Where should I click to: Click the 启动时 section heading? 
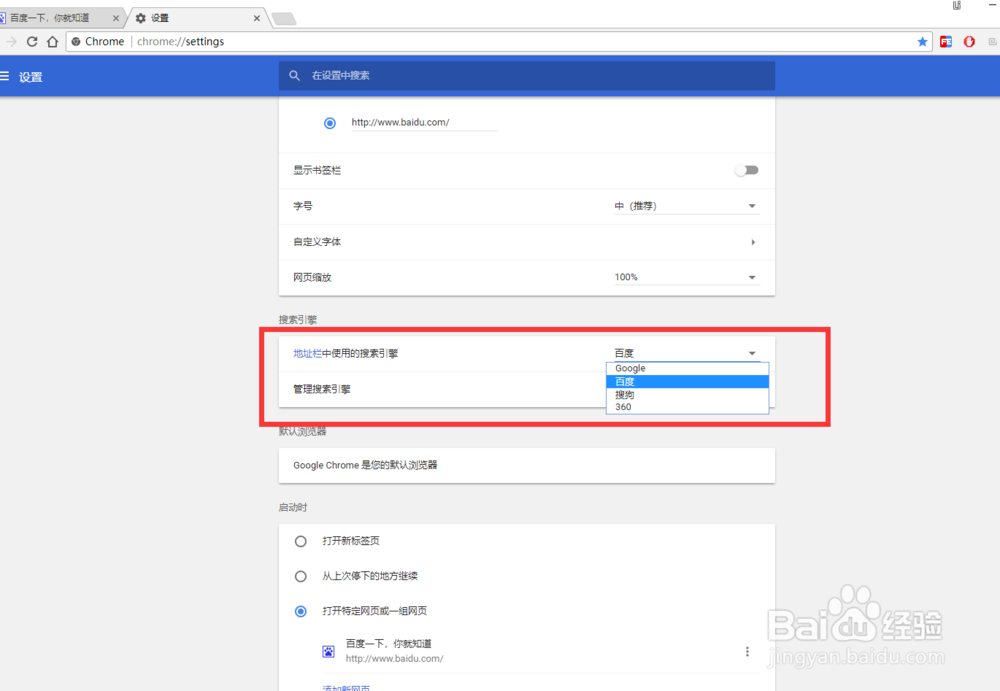click(x=293, y=507)
